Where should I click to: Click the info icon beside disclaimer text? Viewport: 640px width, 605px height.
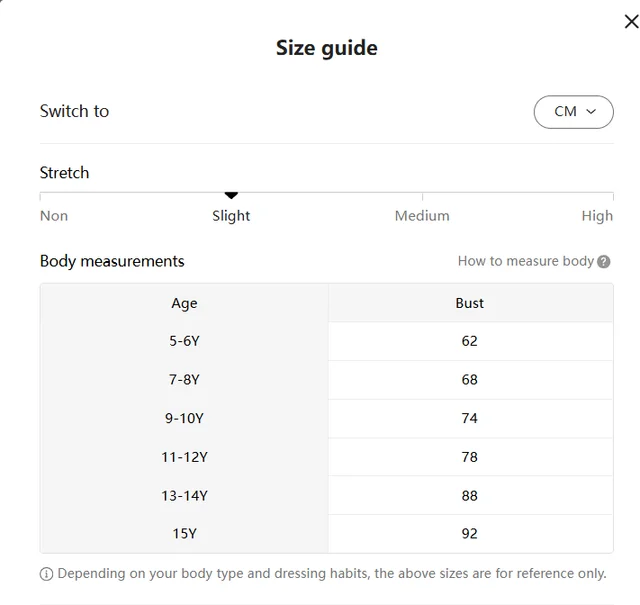tap(46, 574)
